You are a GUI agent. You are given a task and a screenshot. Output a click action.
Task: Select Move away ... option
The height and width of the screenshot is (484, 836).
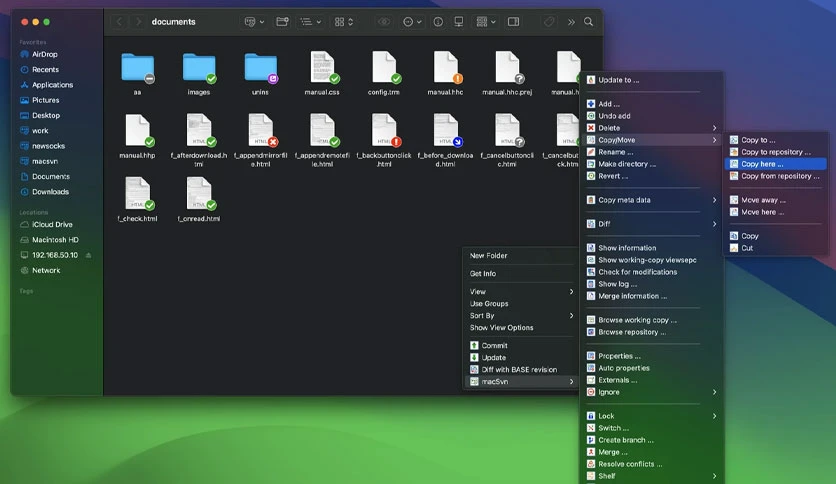776,200
